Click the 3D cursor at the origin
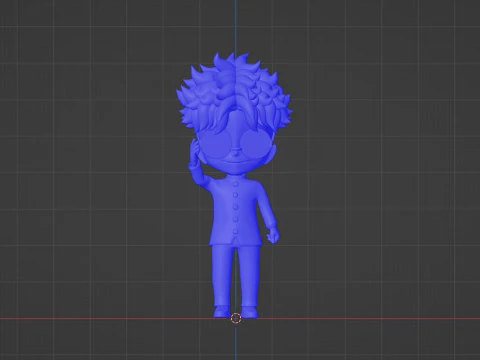This screenshot has height=360, width=480. click(x=236, y=318)
